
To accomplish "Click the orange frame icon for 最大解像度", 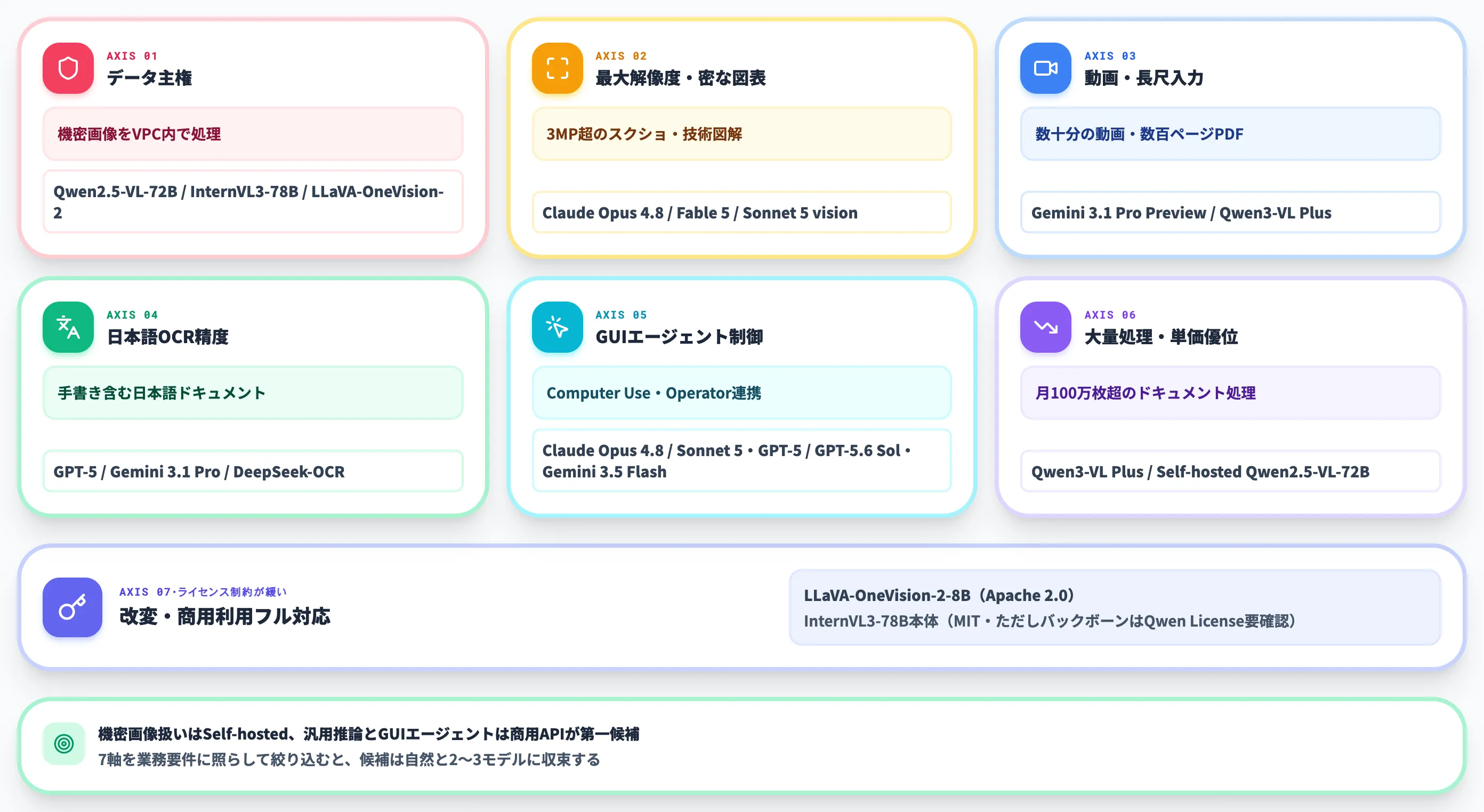I will (x=557, y=68).
